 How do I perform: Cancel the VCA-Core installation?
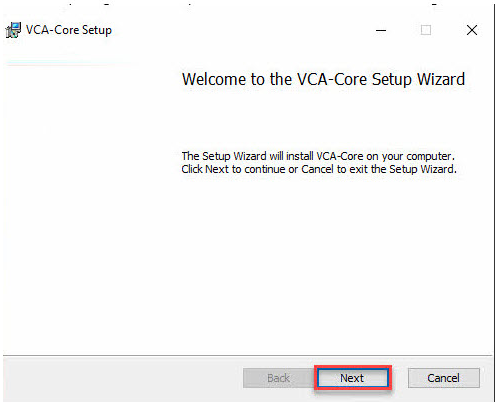coord(444,378)
